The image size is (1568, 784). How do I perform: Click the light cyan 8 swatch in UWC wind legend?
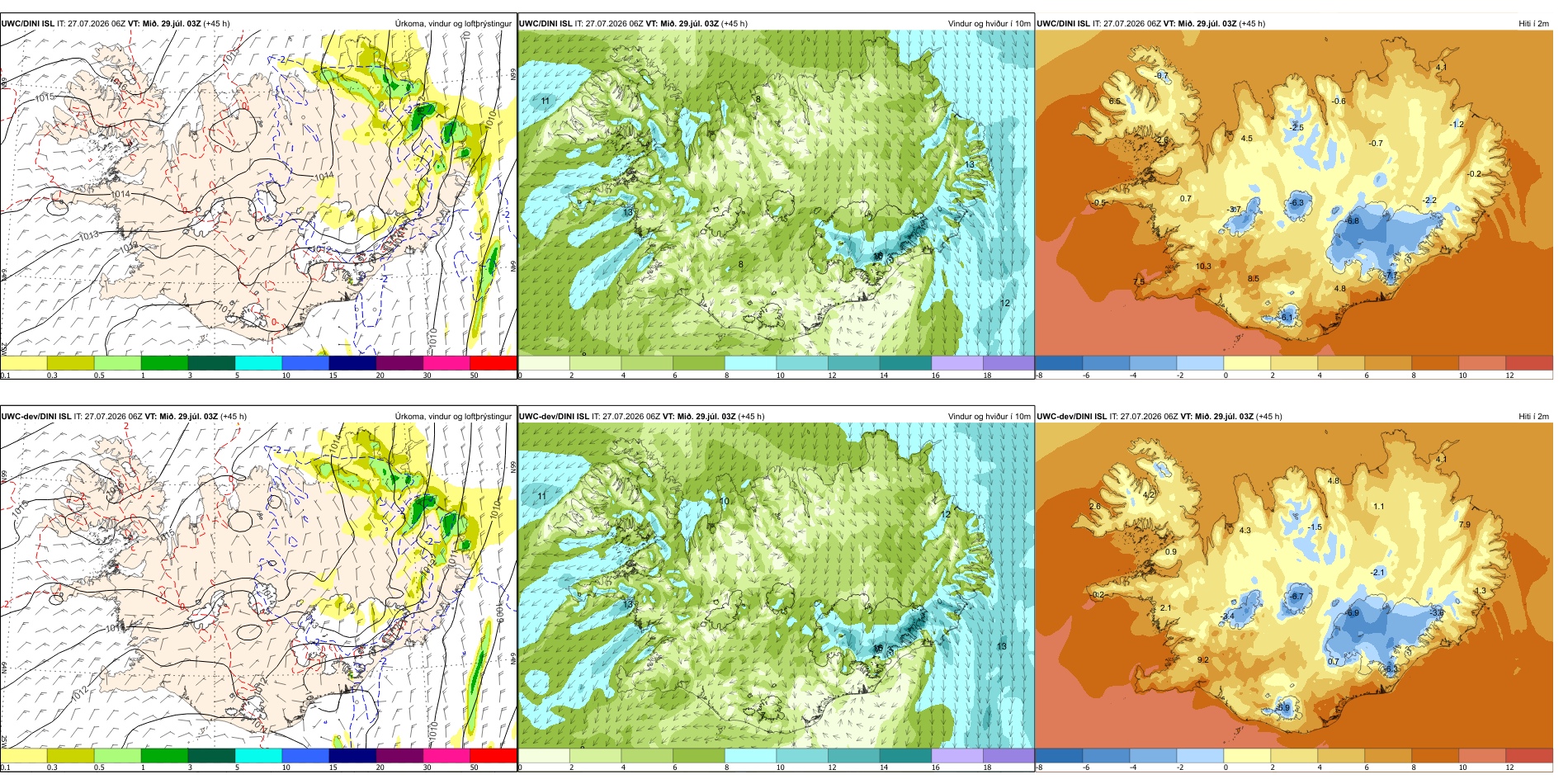click(750, 363)
